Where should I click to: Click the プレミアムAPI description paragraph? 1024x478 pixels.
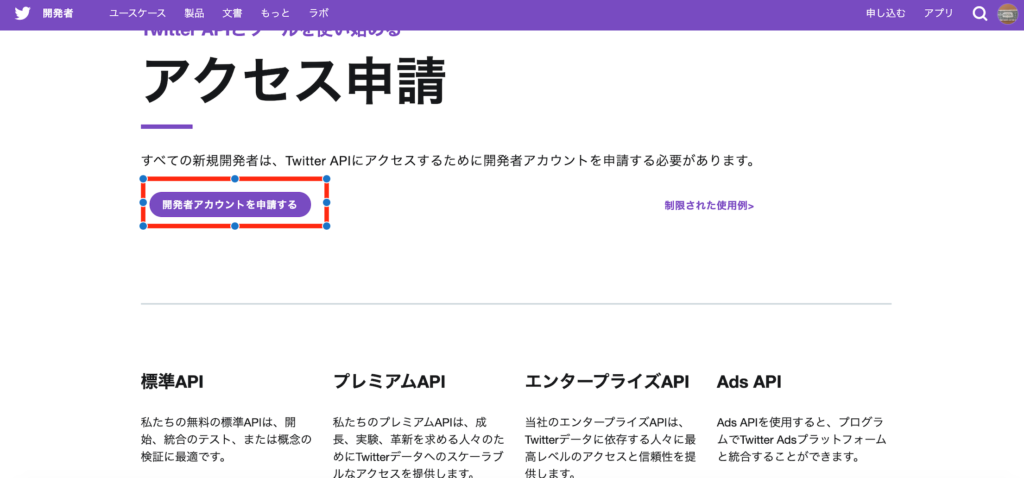[419, 448]
